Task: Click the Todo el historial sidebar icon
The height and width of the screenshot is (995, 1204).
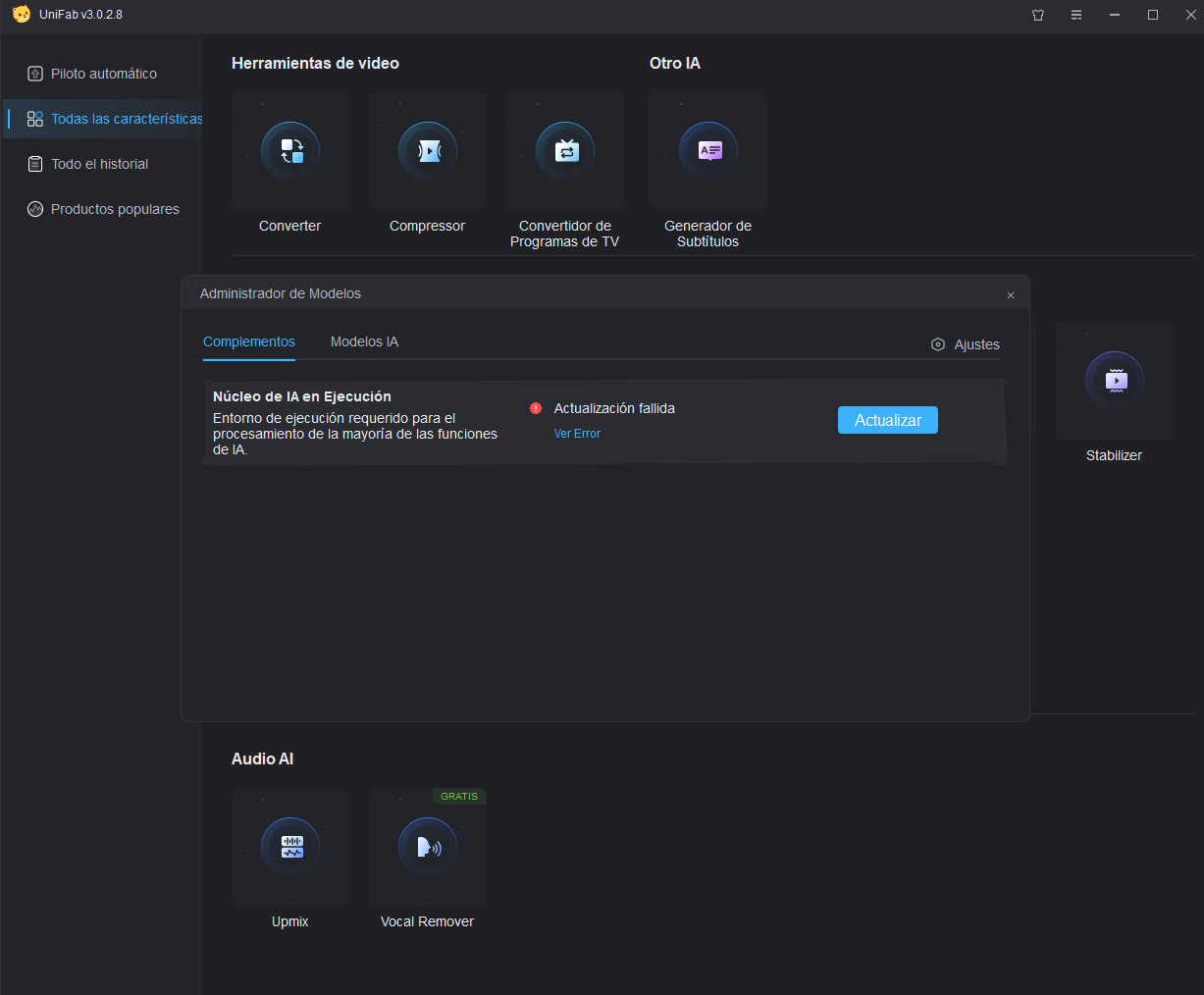Action: point(35,164)
